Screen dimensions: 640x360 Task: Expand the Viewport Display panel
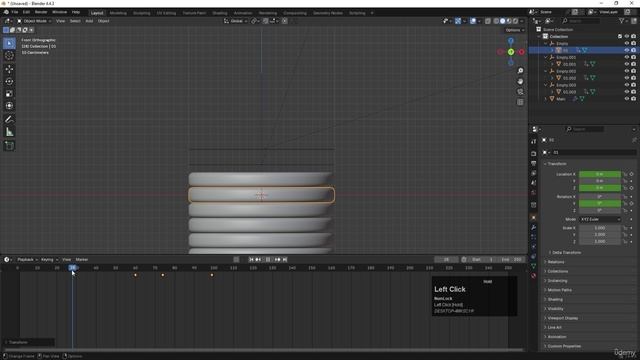click(562, 318)
